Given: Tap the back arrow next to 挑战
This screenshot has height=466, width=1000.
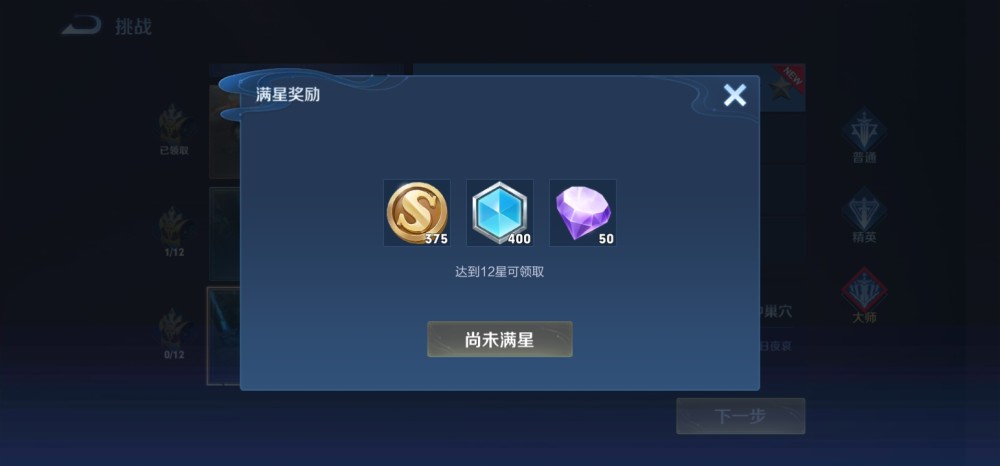Looking at the screenshot, I should tap(81, 25).
